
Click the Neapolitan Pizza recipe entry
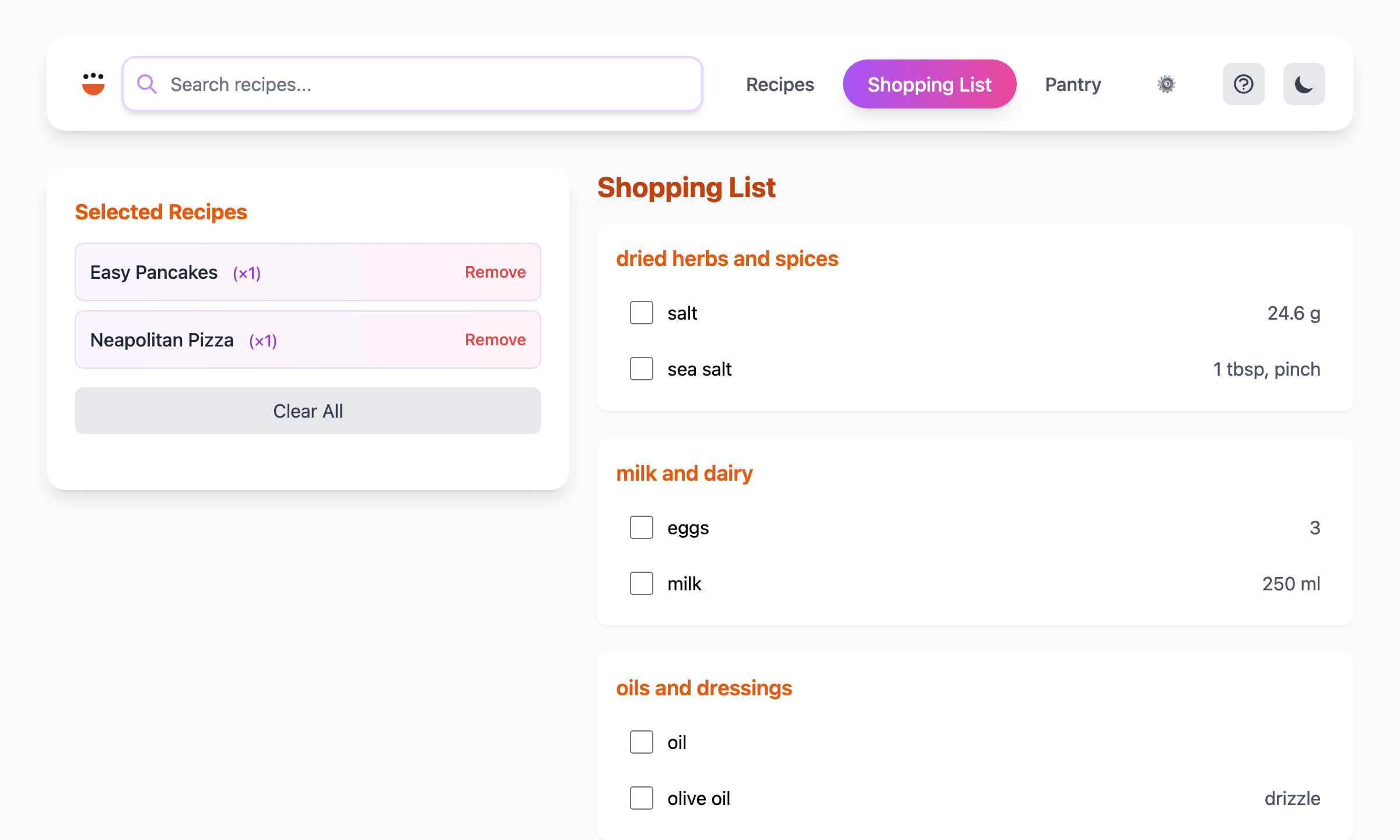tap(162, 339)
